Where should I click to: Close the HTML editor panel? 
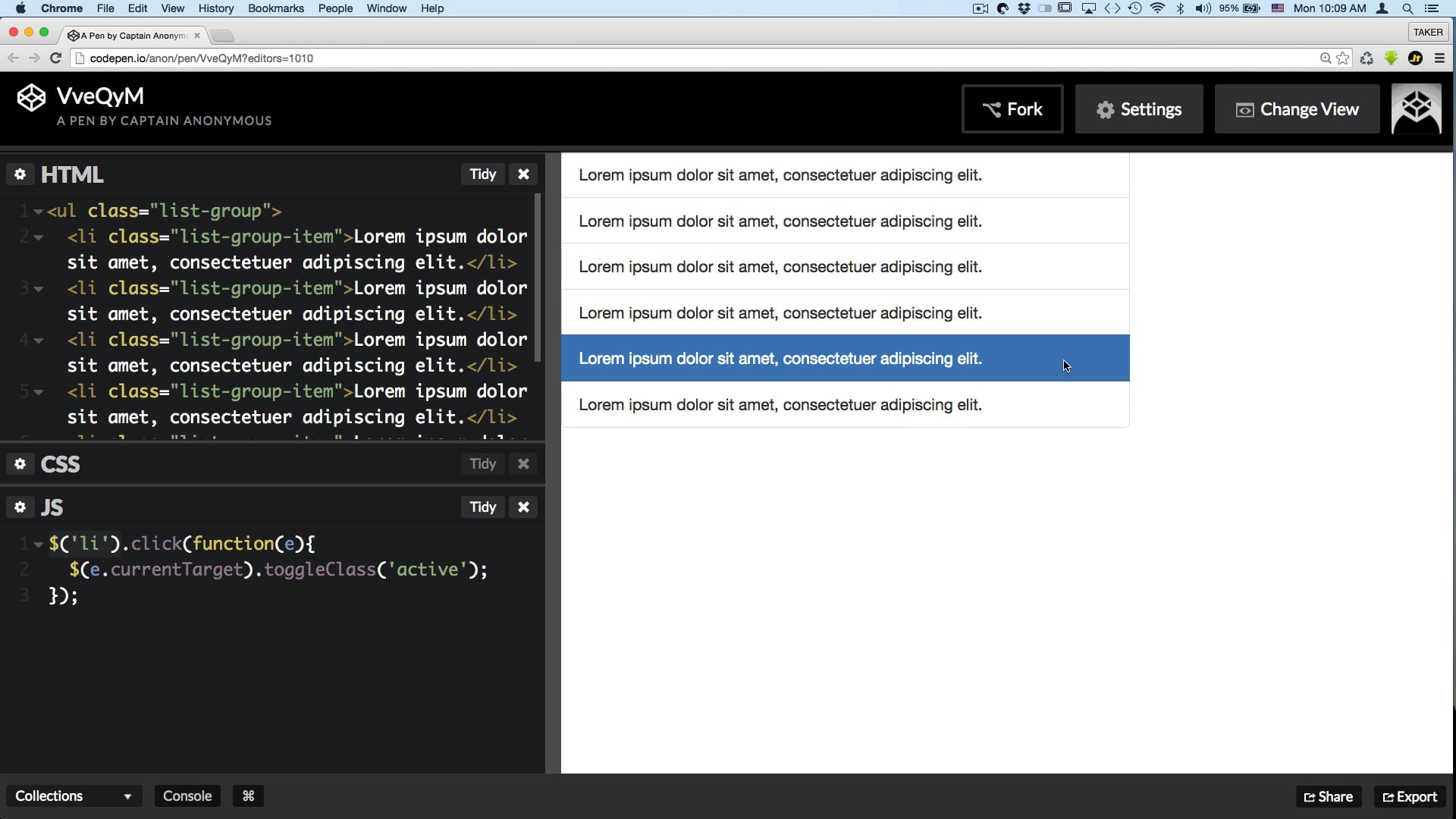tap(523, 174)
